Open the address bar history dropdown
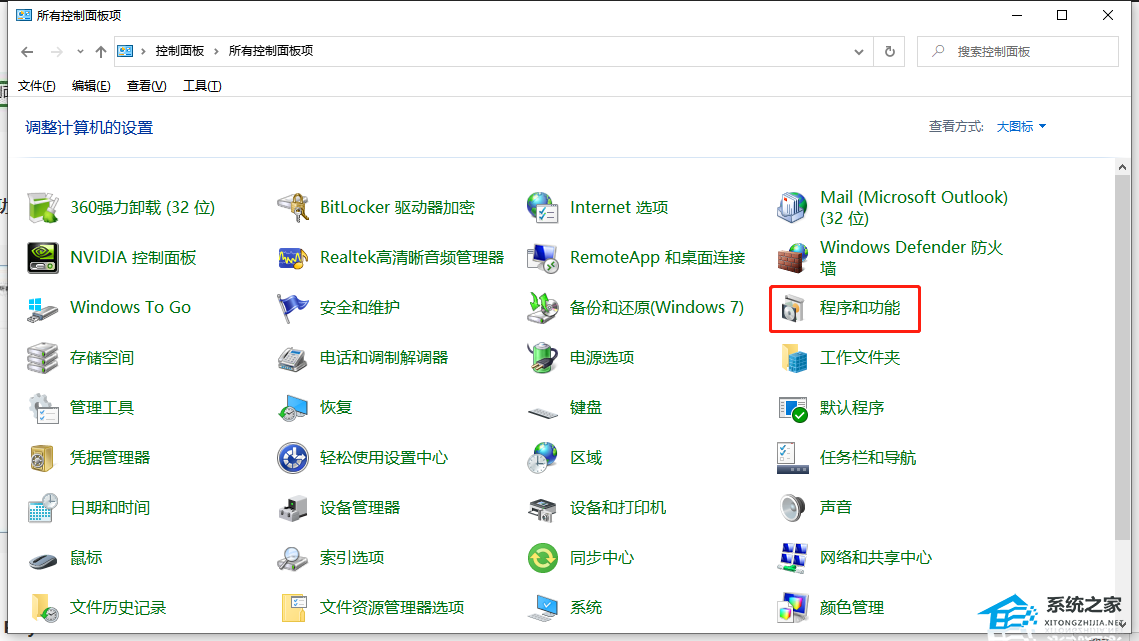1139x641 pixels. (859, 52)
